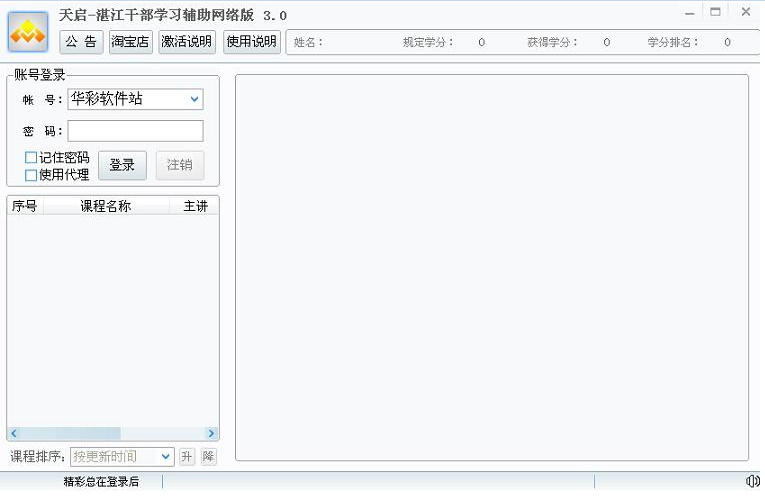Image resolution: width=765 pixels, height=496 pixels.
Task: Sort courses ascending with 升 button
Action: tap(186, 457)
